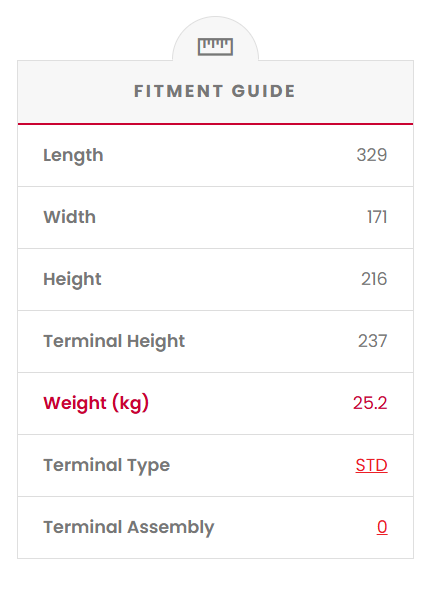
Task: Click the semicircle tab holding the ruler
Action: point(215,38)
